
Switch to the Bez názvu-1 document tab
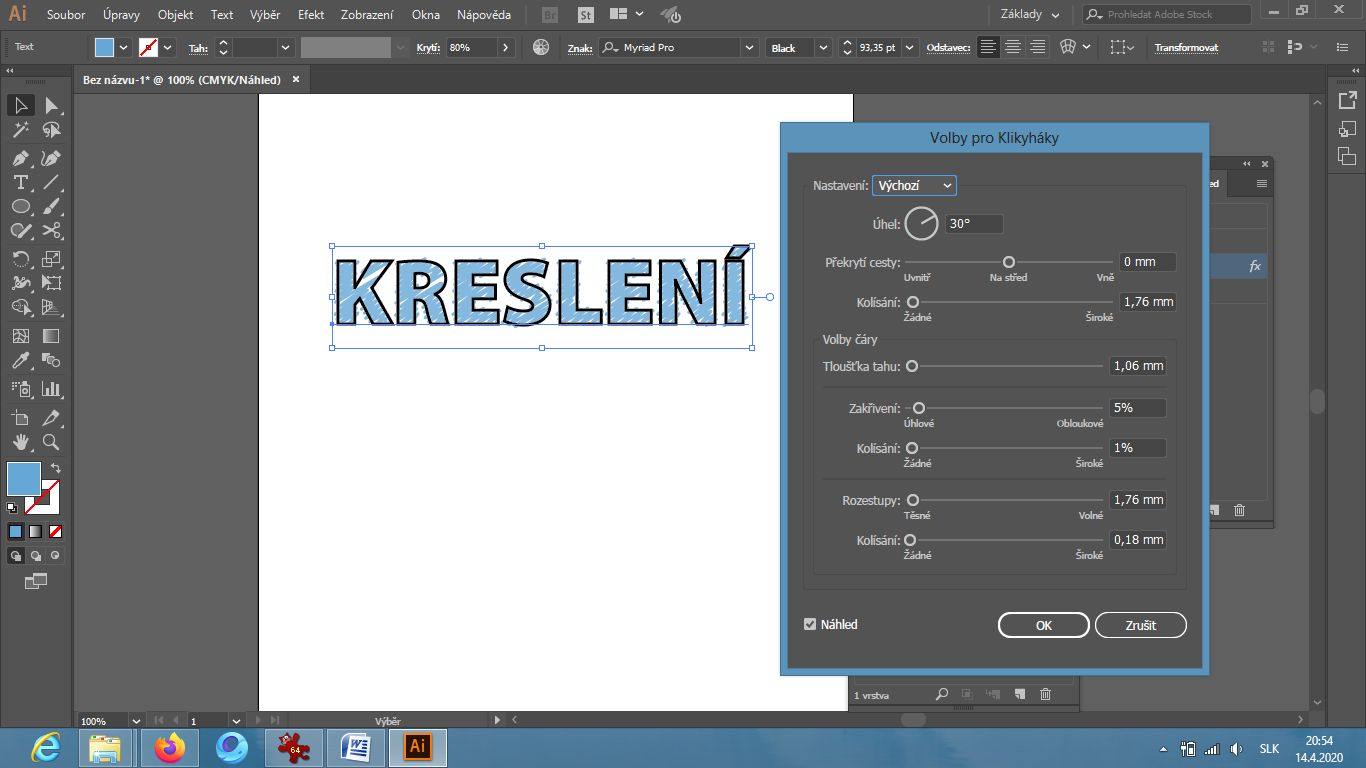(180, 79)
